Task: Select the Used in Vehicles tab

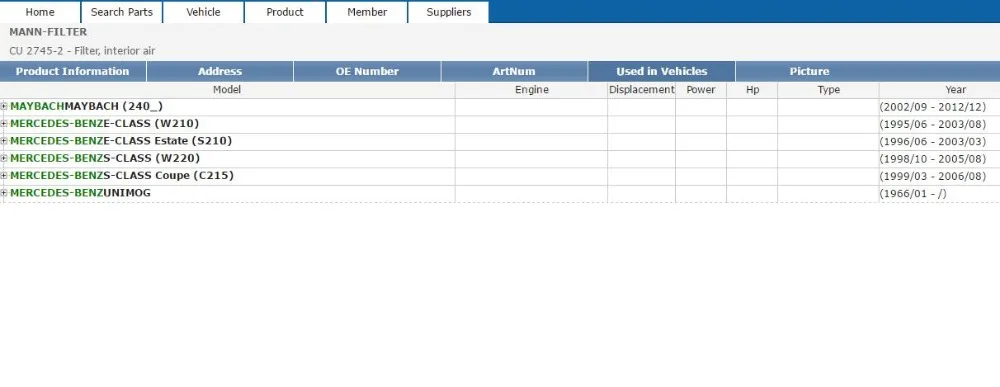Action: (661, 71)
